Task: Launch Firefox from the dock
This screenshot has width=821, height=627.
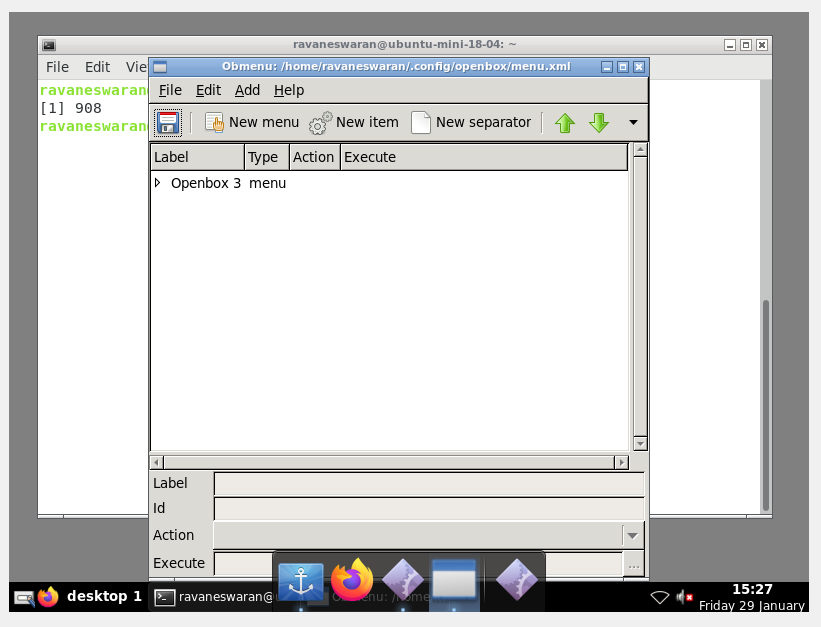Action: 352,579
